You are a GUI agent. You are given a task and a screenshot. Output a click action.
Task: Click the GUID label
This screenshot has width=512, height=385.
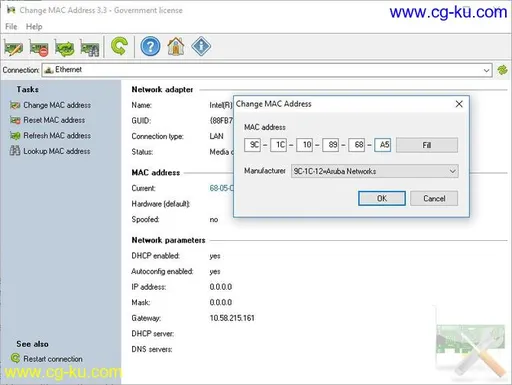click(141, 121)
